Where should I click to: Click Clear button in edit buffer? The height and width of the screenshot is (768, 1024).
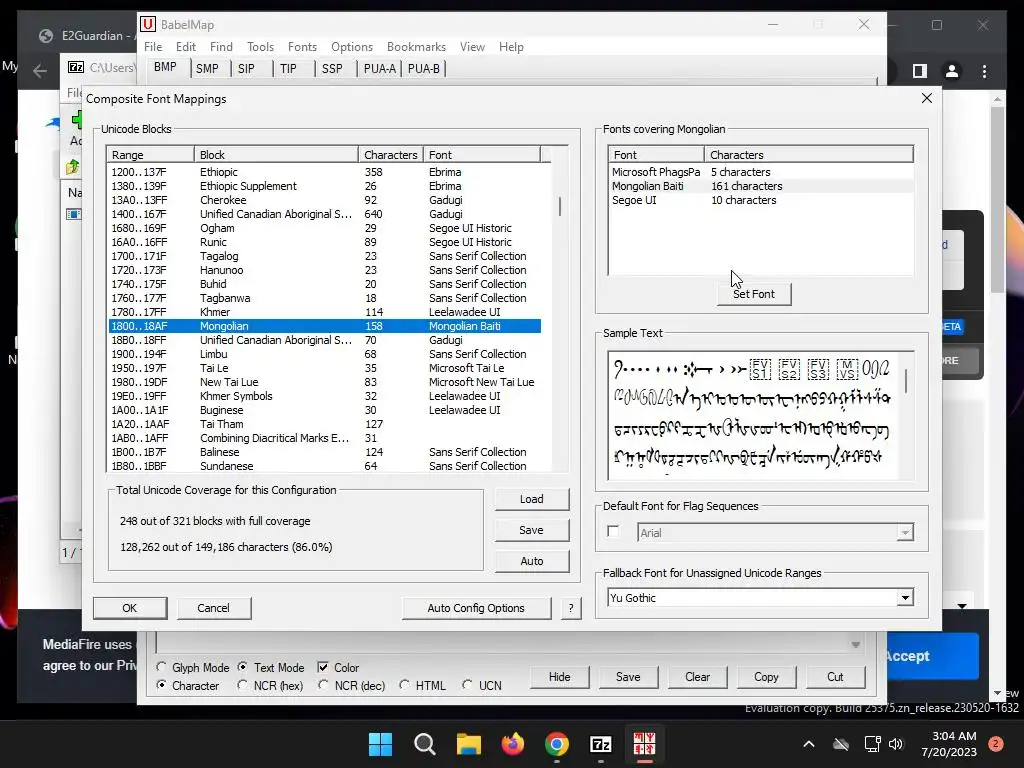(x=697, y=677)
